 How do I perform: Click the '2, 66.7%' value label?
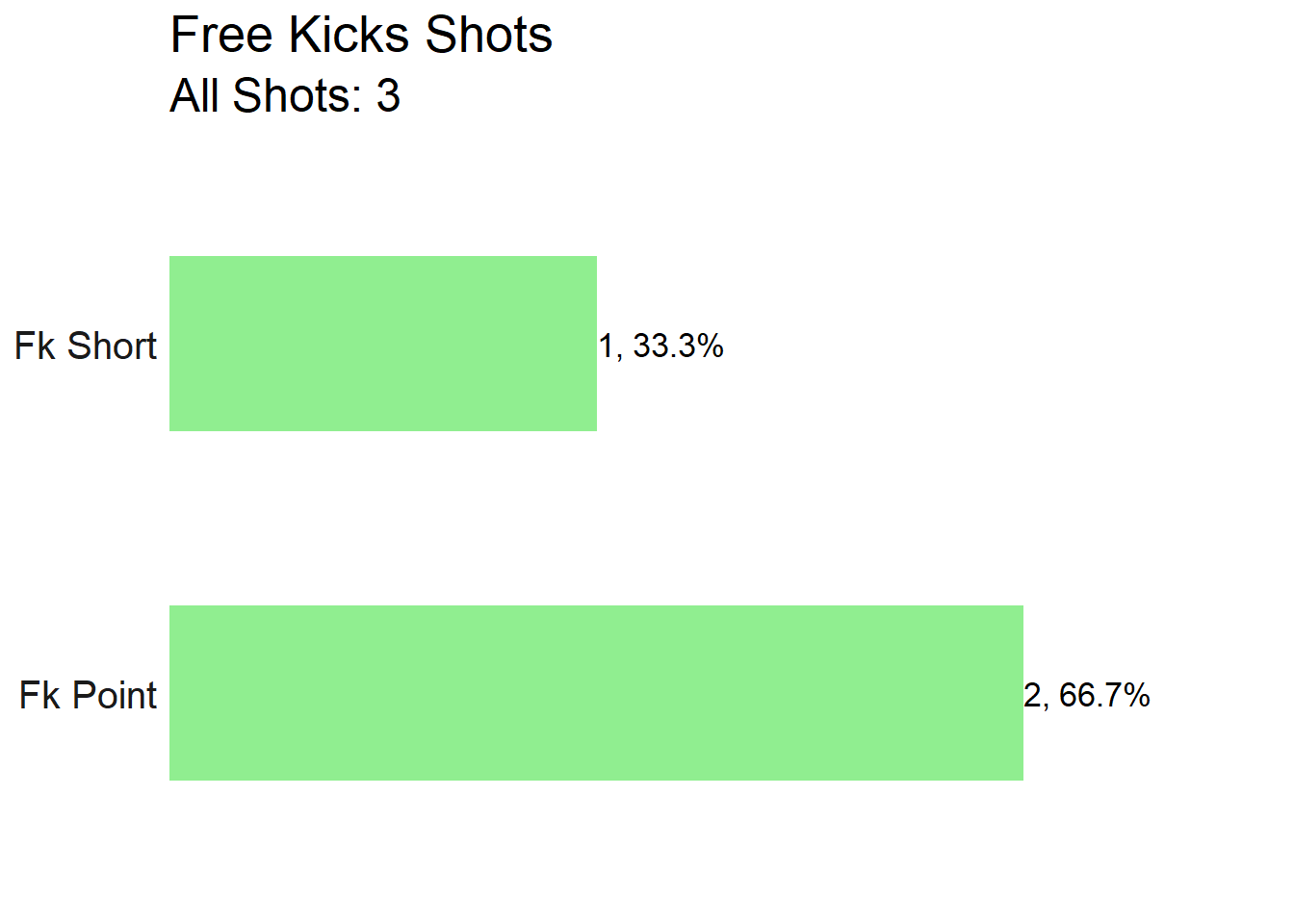pos(1087,695)
